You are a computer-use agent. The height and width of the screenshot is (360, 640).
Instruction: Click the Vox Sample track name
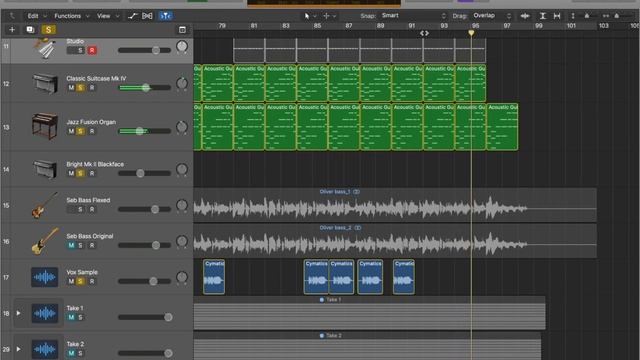(x=82, y=272)
